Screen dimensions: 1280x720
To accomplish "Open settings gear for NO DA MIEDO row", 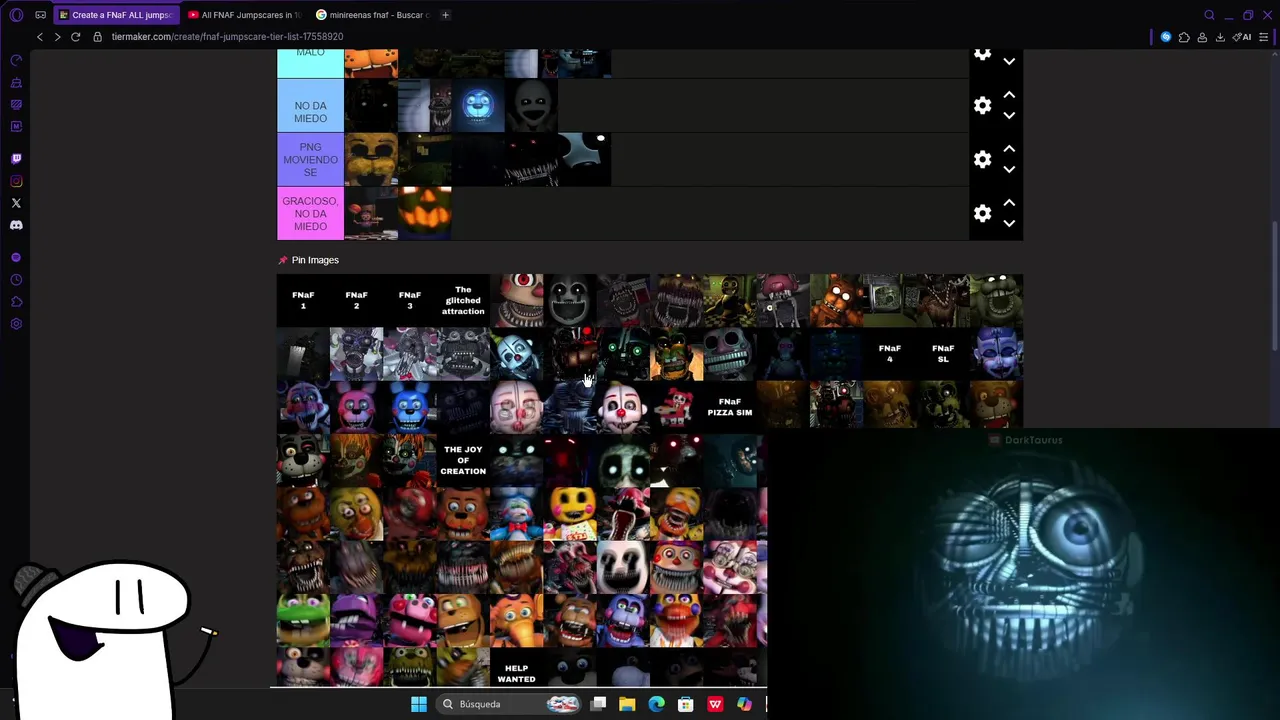I will [982, 105].
